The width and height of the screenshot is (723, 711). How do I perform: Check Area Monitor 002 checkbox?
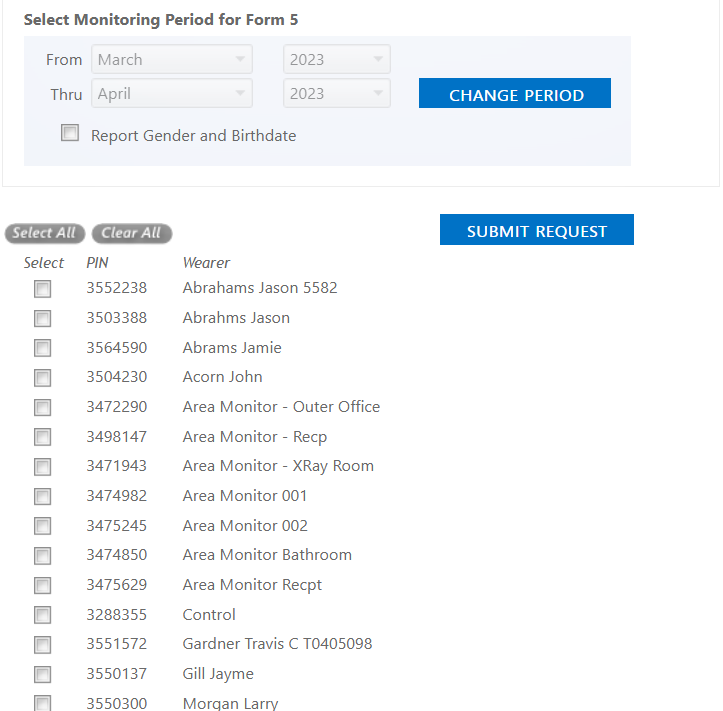click(42, 526)
